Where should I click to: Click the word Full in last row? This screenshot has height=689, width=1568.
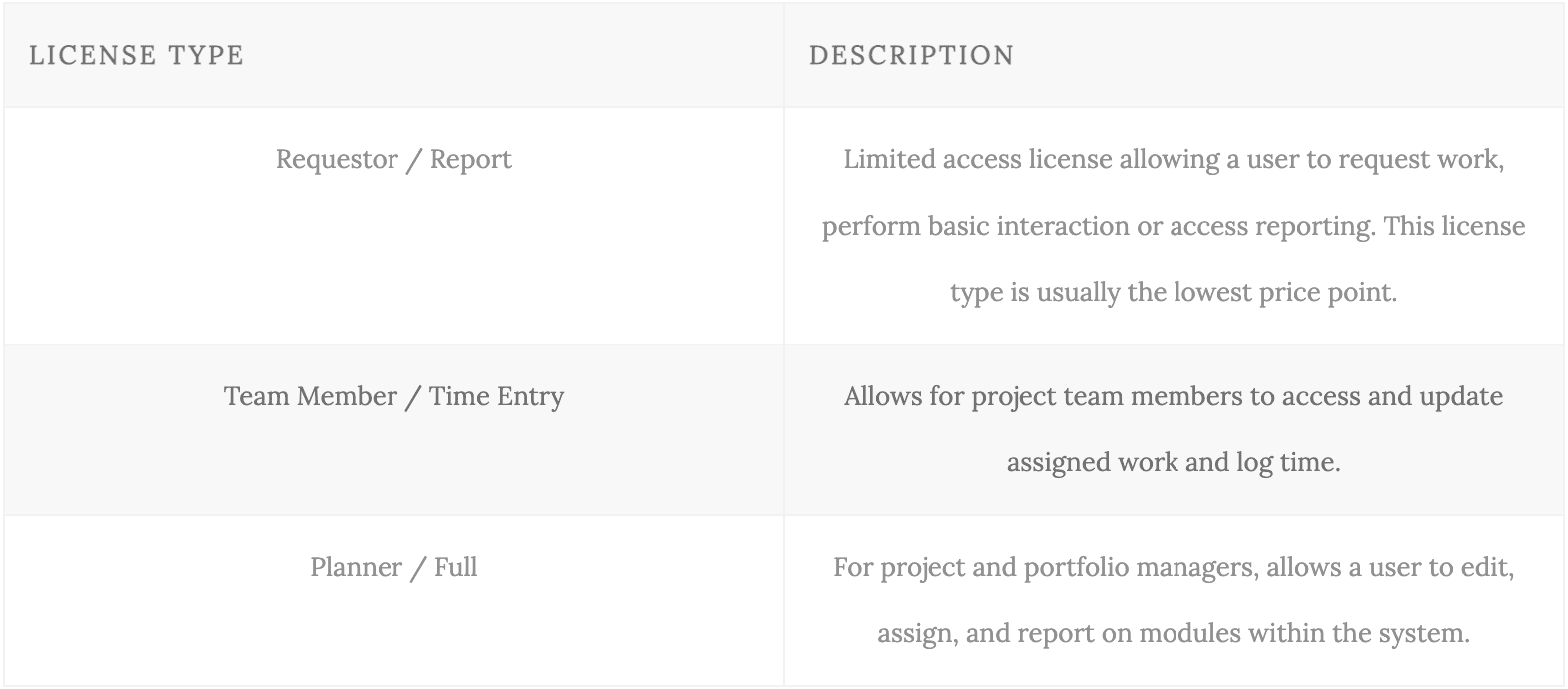[455, 567]
